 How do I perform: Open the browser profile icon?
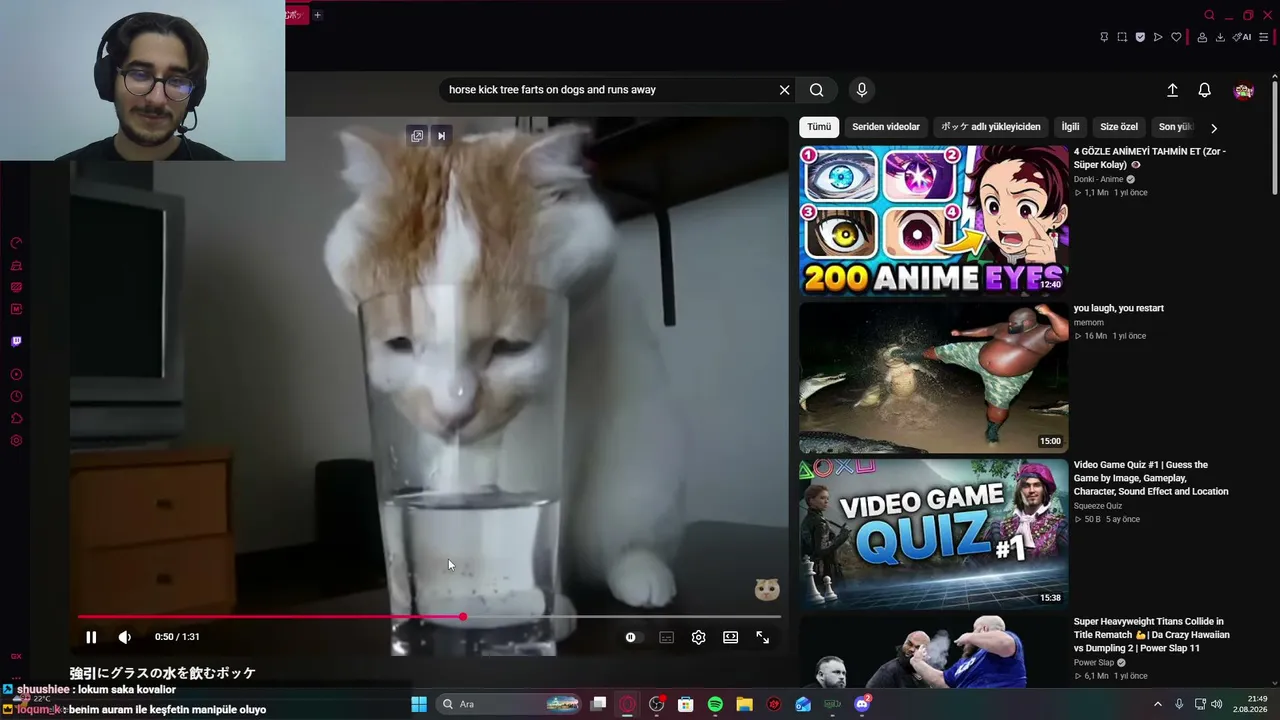click(1203, 37)
